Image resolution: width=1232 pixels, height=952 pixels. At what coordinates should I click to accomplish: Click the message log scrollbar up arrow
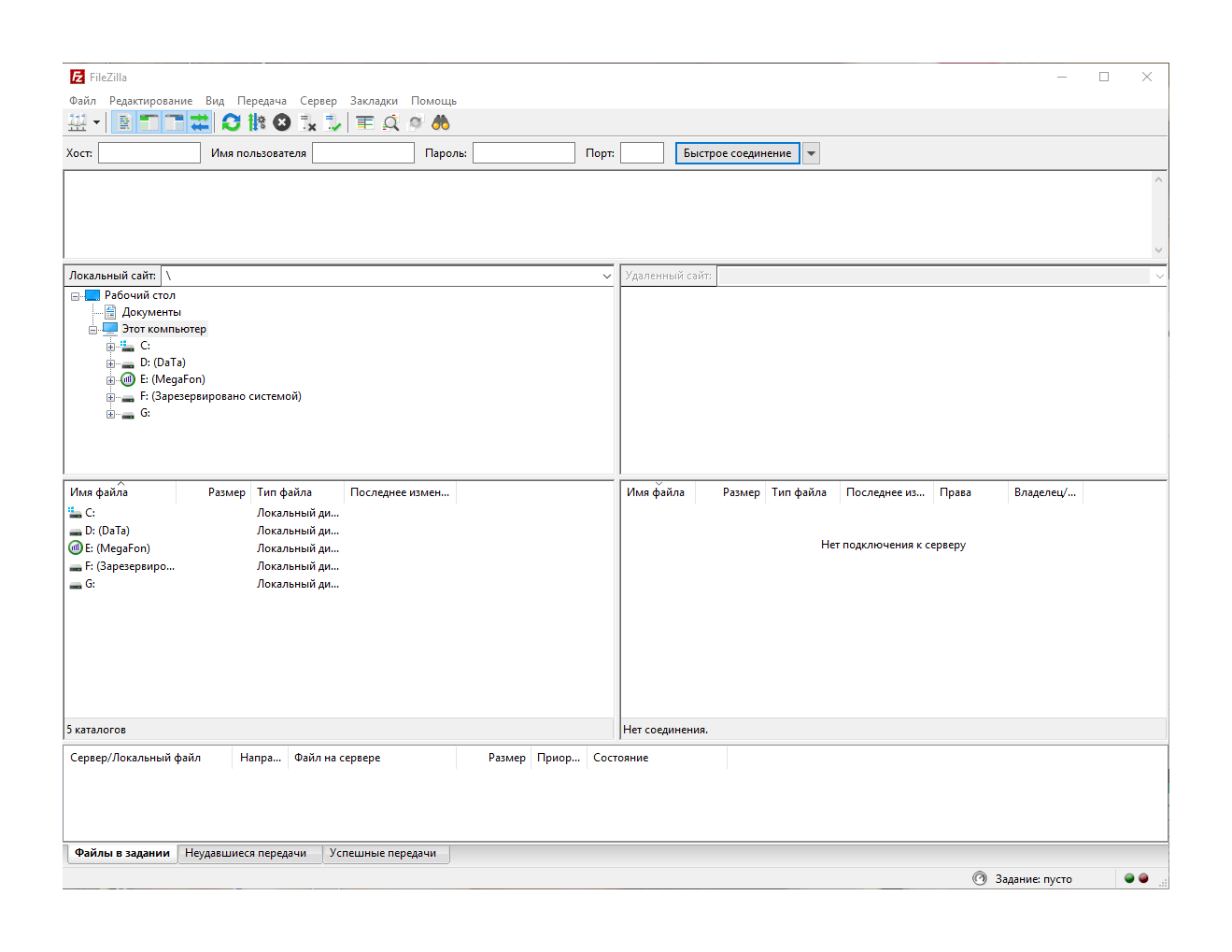1158,179
